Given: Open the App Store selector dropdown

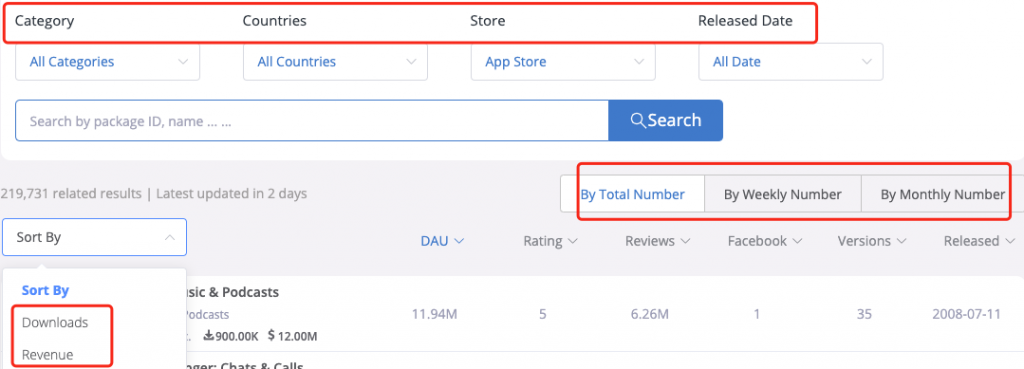Looking at the screenshot, I should point(563,62).
